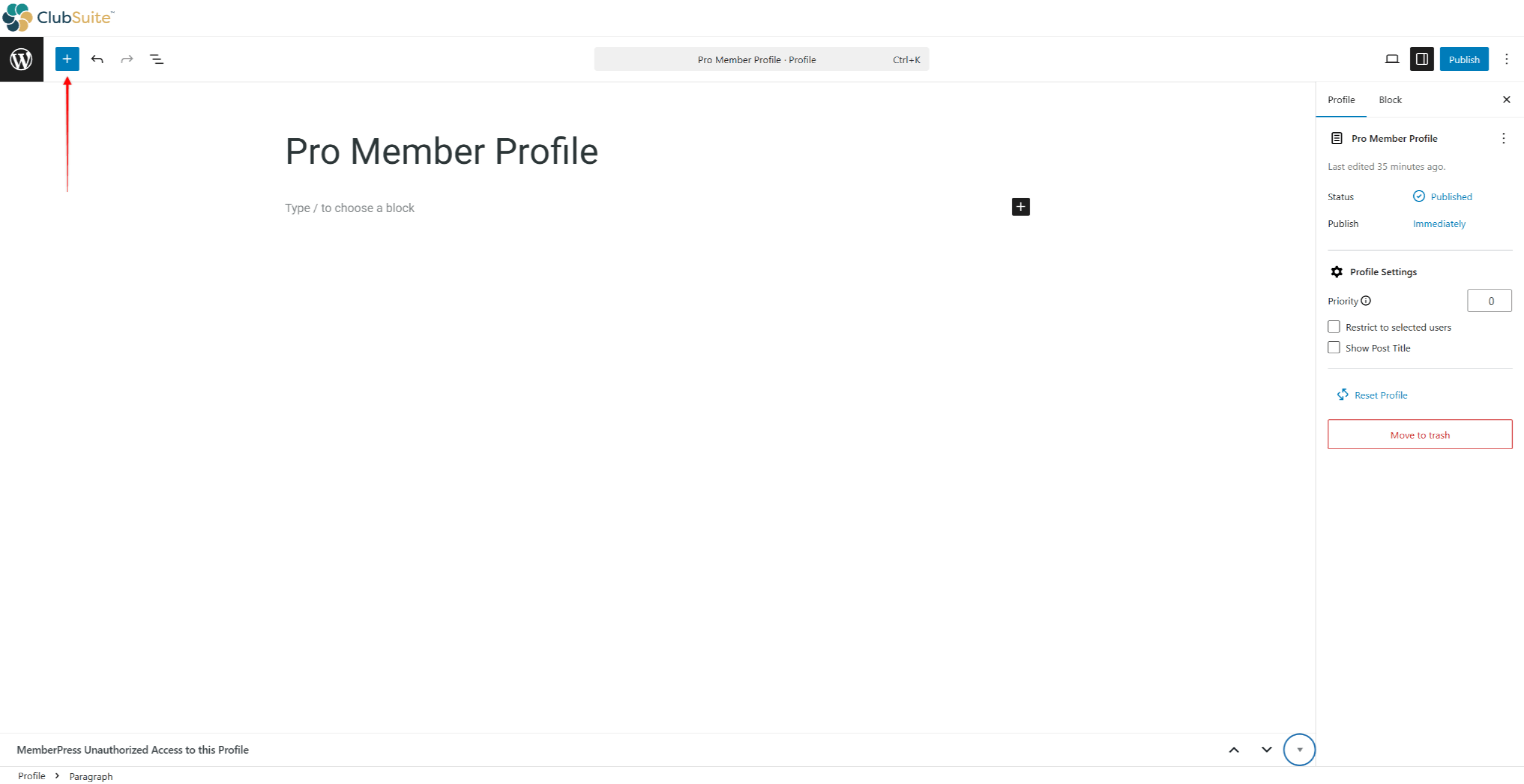Image resolution: width=1524 pixels, height=784 pixels.
Task: Open the circular dropdown in bottom bar
Action: [1299, 749]
